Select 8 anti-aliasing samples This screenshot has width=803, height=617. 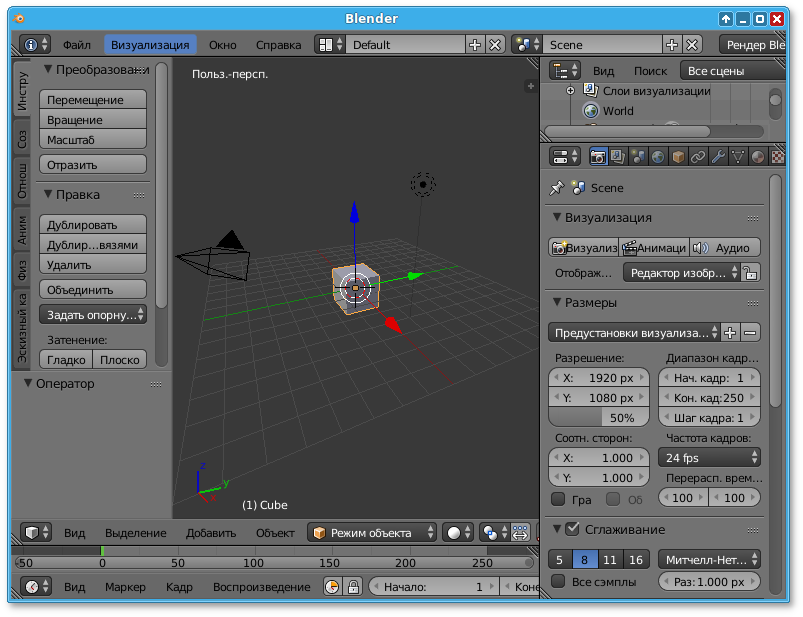point(585,560)
